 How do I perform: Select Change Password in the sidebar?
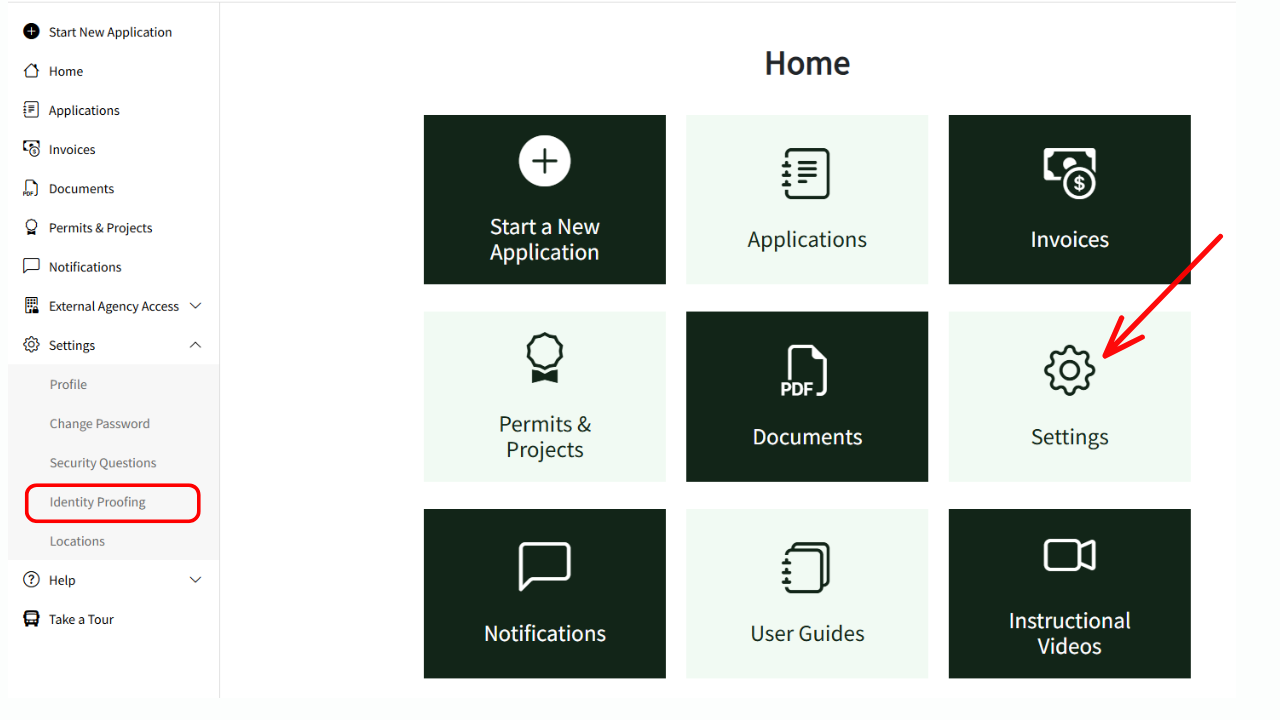coord(100,423)
